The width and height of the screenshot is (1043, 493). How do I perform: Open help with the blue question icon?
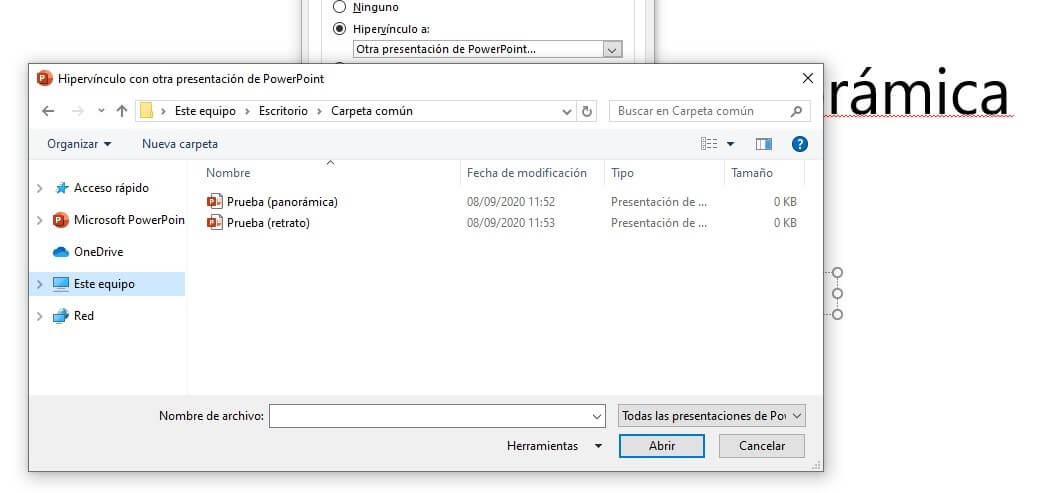coord(800,144)
